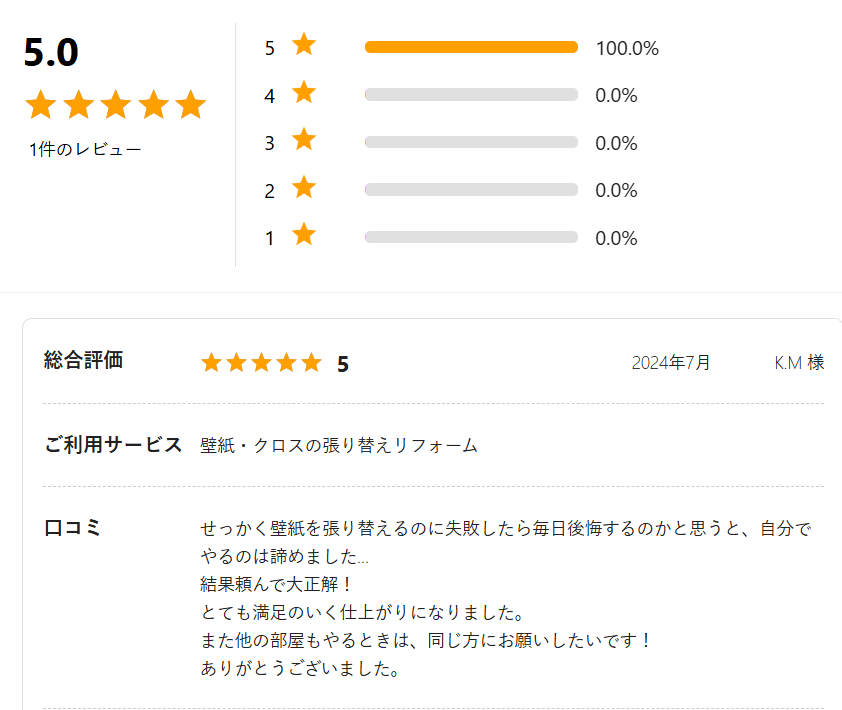The height and width of the screenshot is (710, 842).
Task: Click the review date 2024年7月
Action: 671,363
